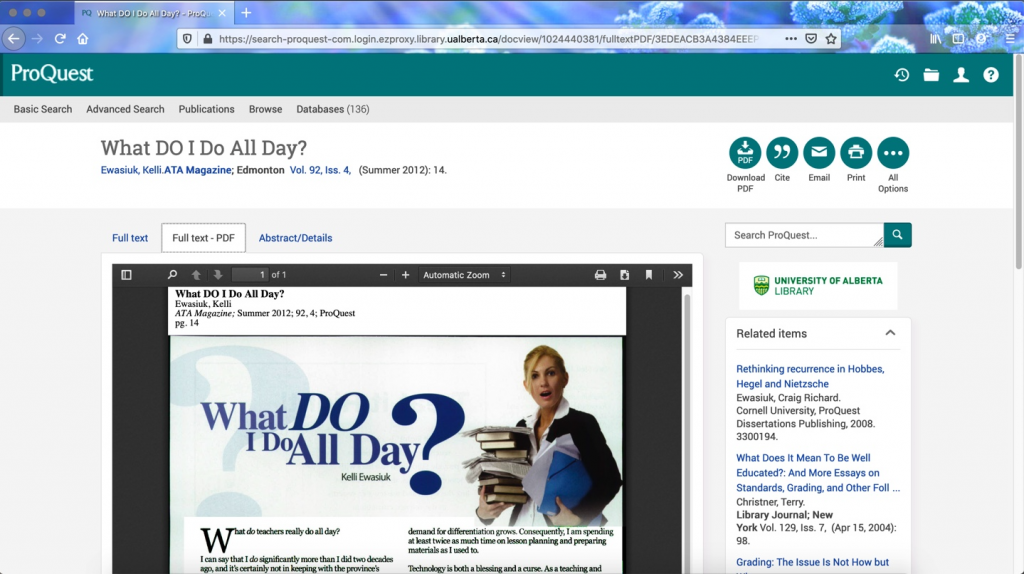Image resolution: width=1024 pixels, height=574 pixels.
Task: View site security lock info
Action: pyautogui.click(x=208, y=39)
